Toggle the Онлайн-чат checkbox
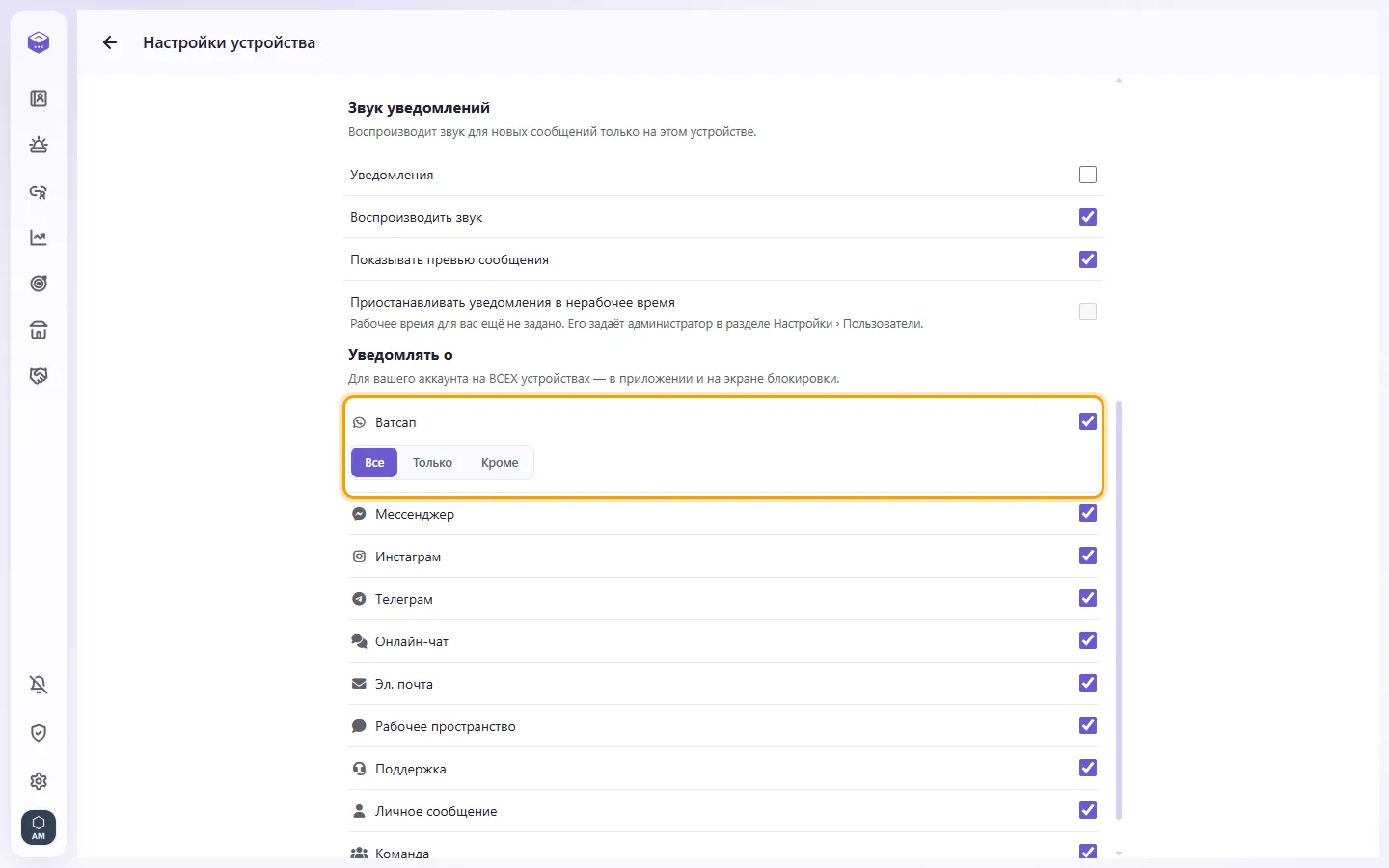Image resolution: width=1389 pixels, height=868 pixels. click(x=1088, y=640)
